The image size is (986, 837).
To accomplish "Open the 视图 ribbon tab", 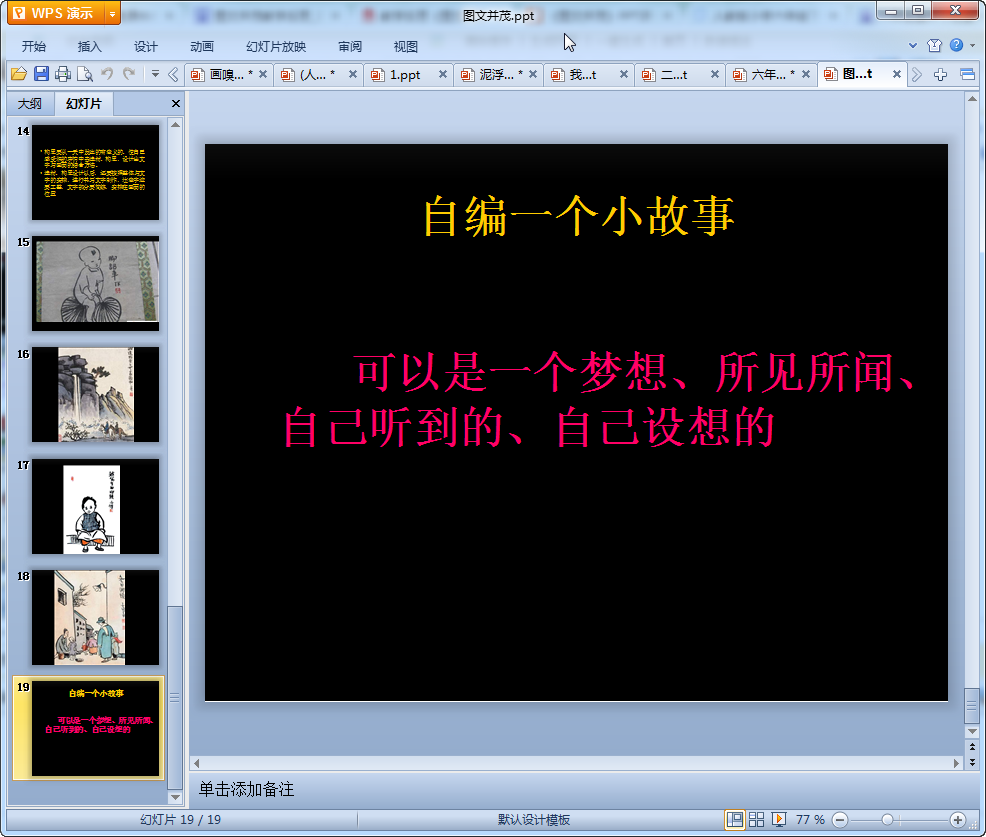I will (406, 47).
